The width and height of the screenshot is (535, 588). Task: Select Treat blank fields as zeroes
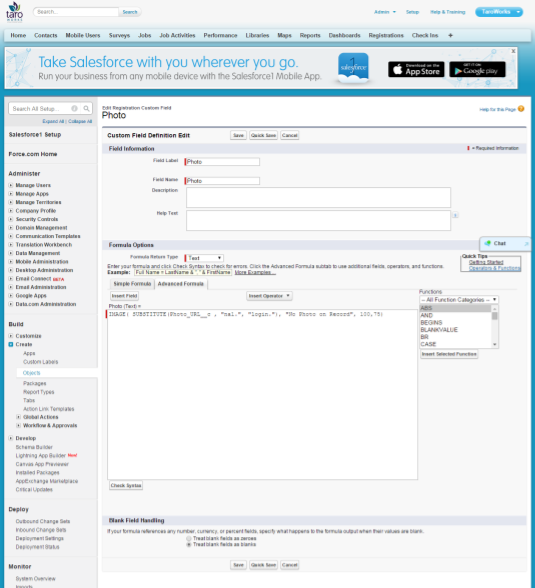pos(189,538)
